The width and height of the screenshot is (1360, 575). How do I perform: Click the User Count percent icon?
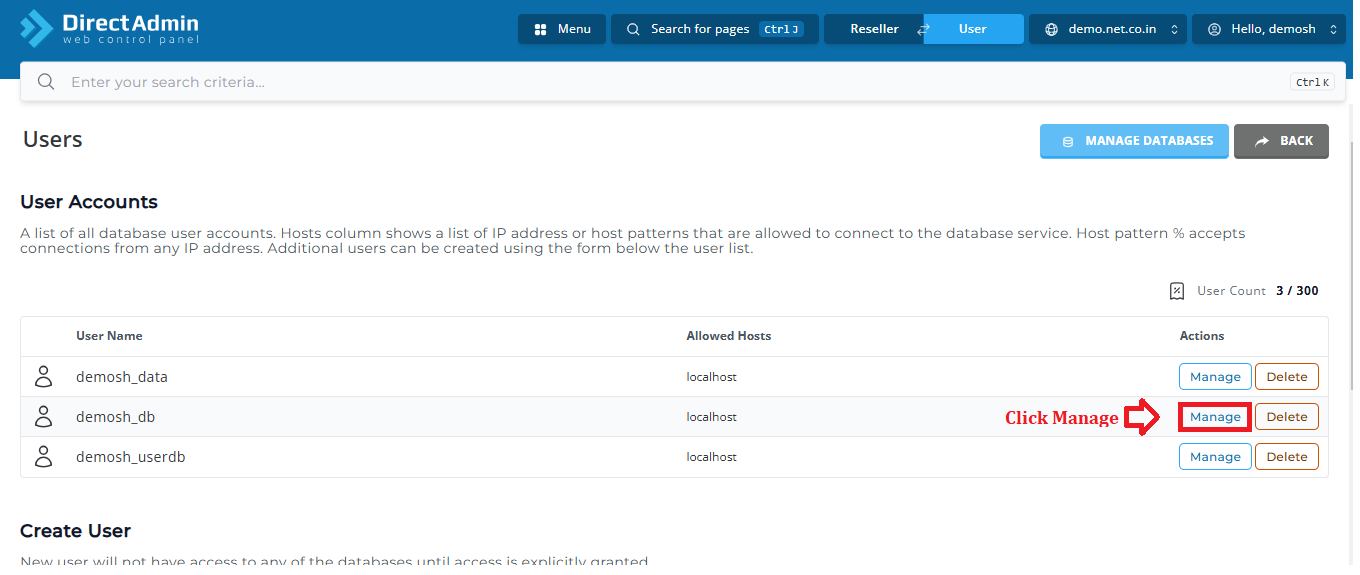1177,291
